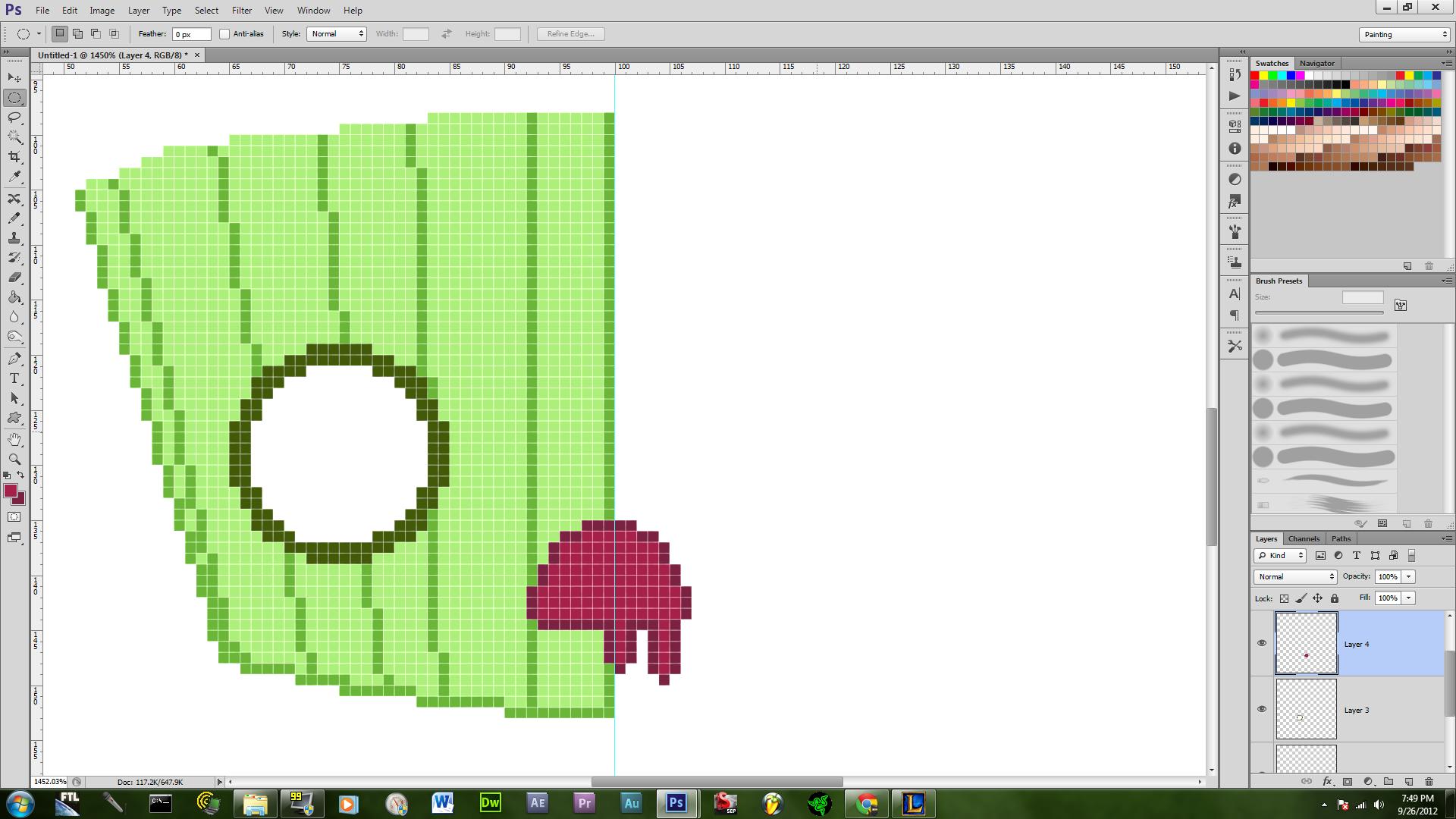Open the Fill slider dropdown arrow

[1409, 598]
